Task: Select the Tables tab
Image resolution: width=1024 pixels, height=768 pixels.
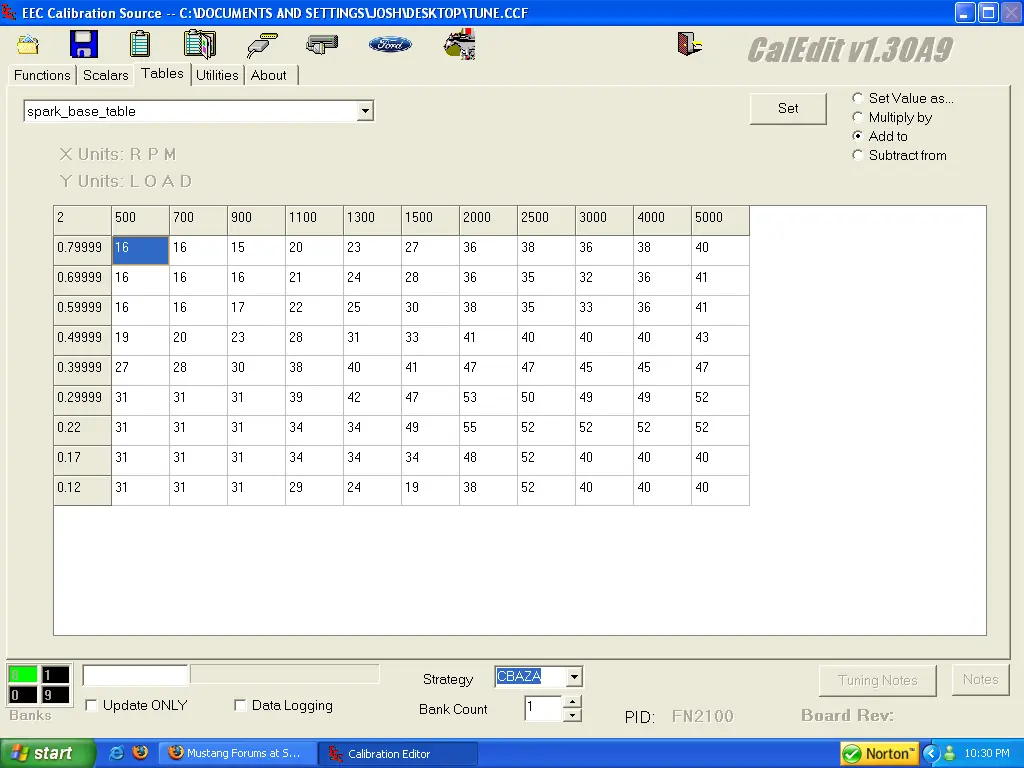Action: point(162,73)
